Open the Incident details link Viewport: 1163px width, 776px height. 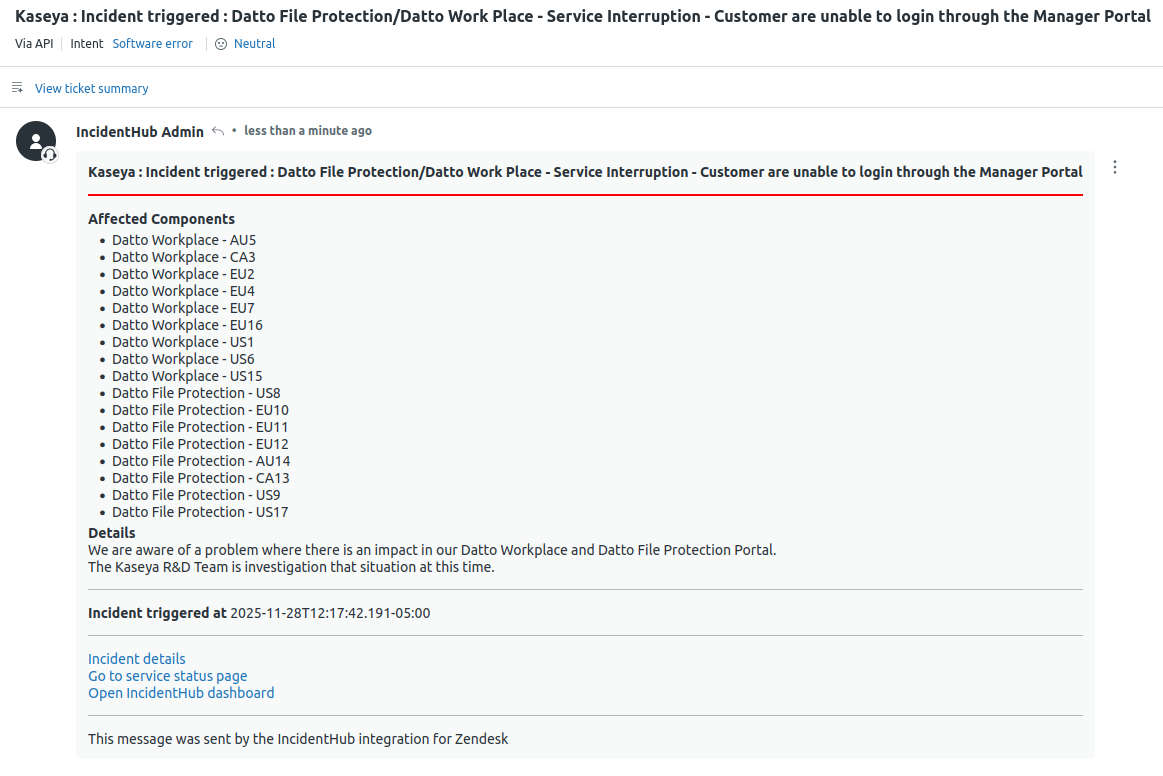point(137,659)
